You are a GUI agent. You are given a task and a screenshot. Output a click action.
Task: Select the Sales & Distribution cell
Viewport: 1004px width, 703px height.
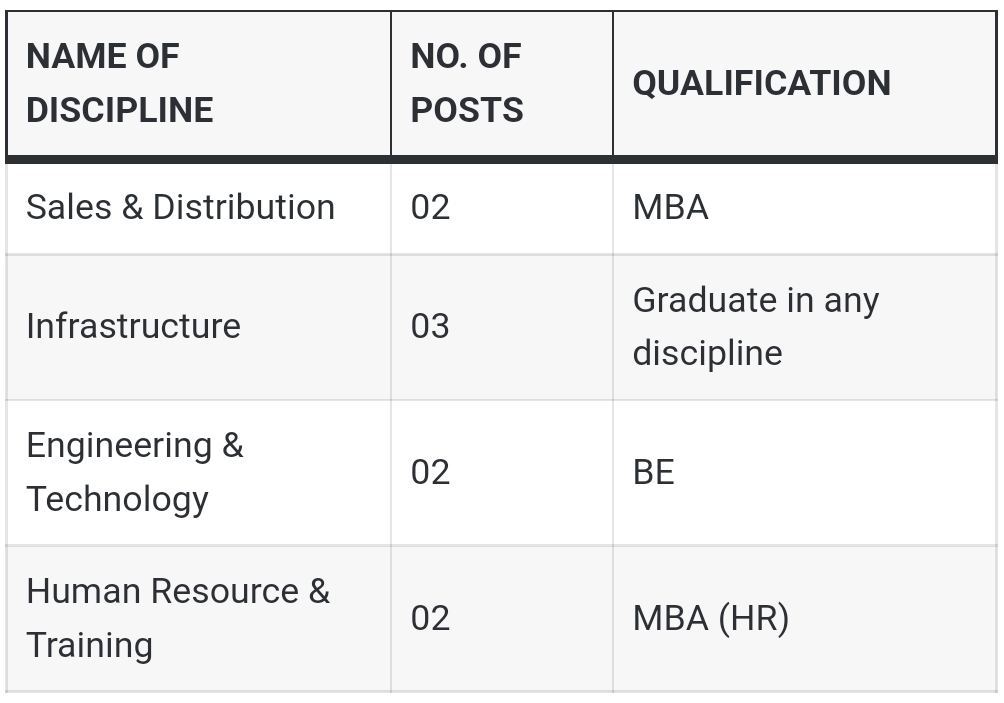pos(180,207)
